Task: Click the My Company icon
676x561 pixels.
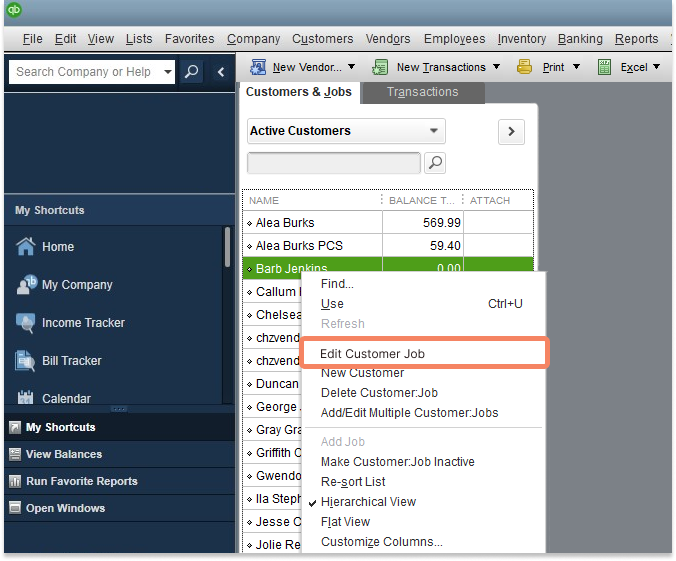Action: [x=26, y=285]
